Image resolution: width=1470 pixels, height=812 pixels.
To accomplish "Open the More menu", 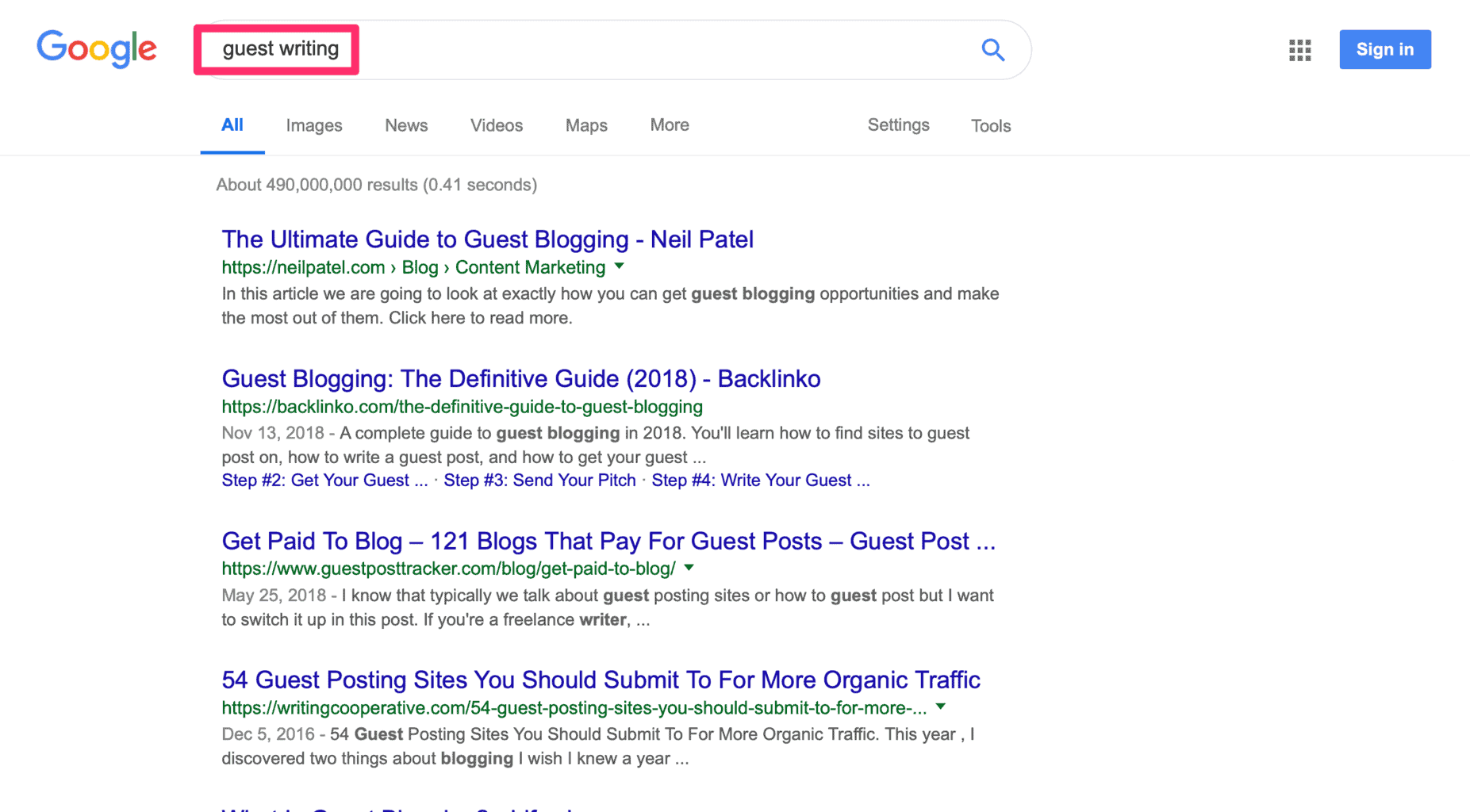I will point(670,125).
